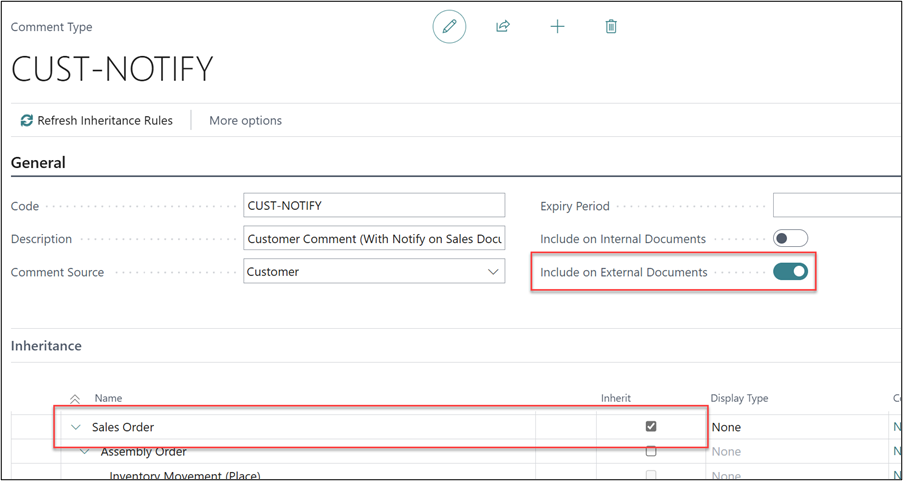Enable Include on Internal Documents toggle

pos(790,238)
